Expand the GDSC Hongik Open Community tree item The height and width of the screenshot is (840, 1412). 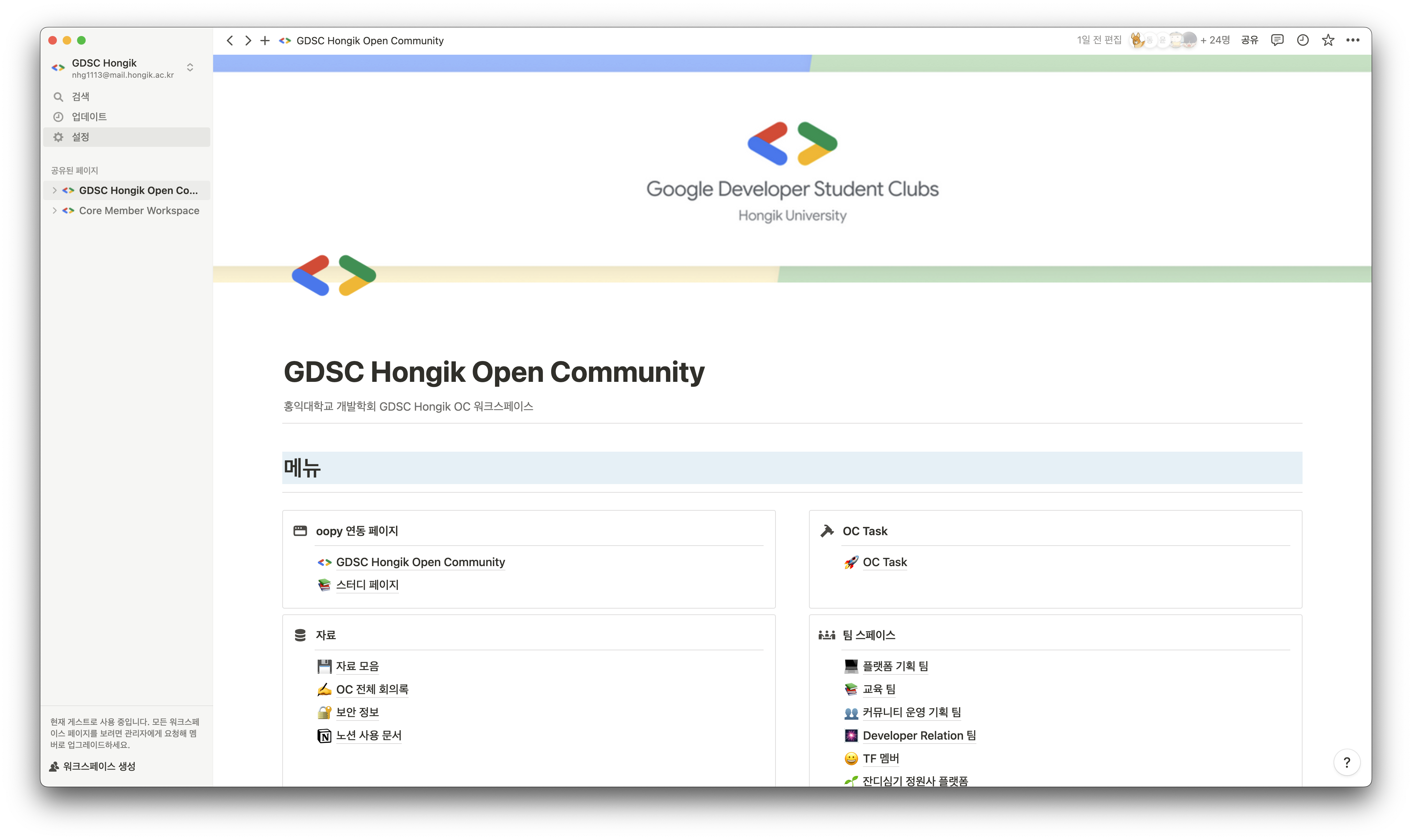(x=54, y=191)
